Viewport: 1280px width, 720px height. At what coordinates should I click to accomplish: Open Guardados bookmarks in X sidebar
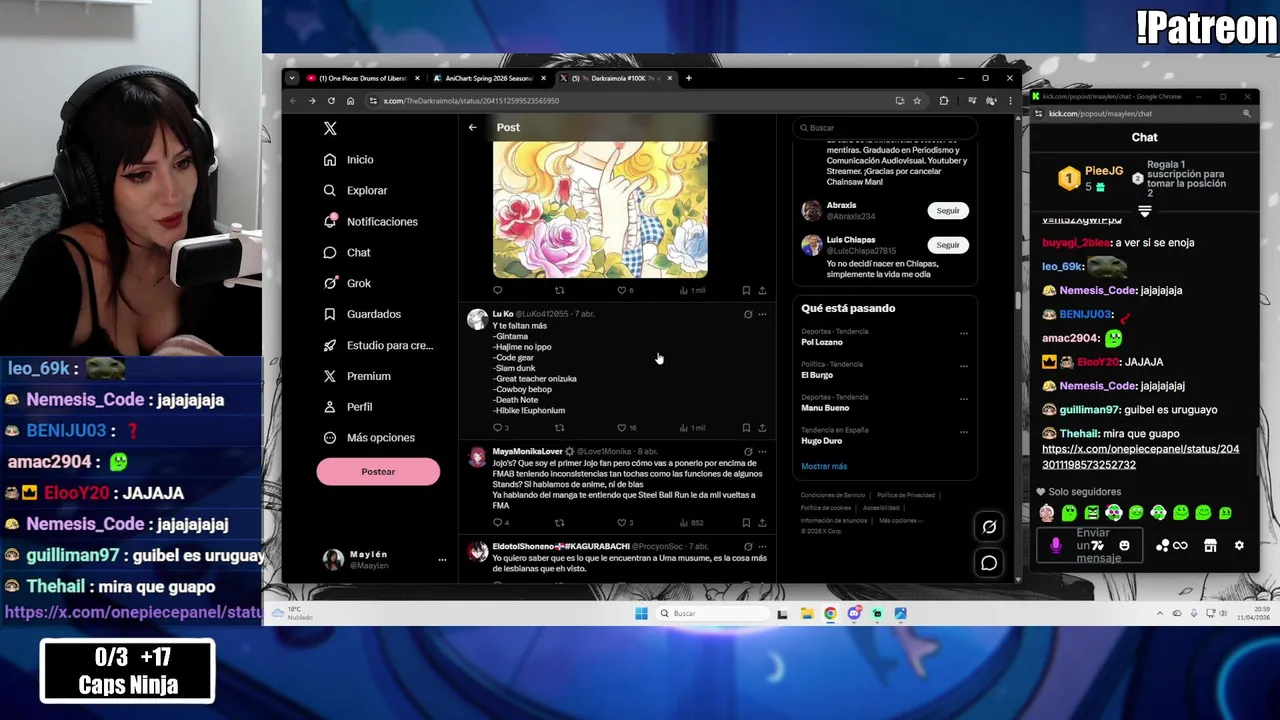[x=362, y=314]
